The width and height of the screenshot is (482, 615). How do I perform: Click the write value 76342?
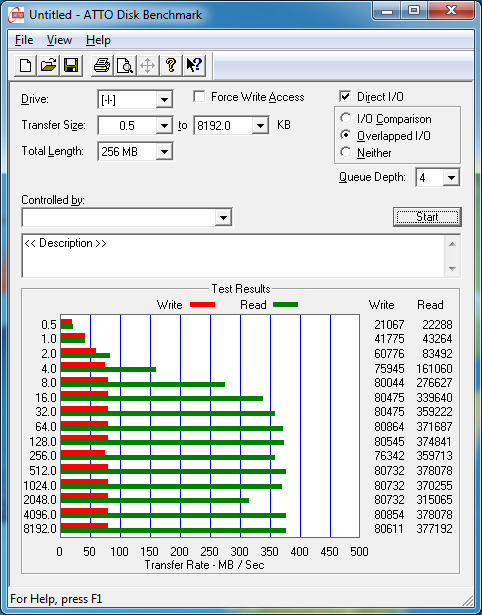(x=389, y=456)
